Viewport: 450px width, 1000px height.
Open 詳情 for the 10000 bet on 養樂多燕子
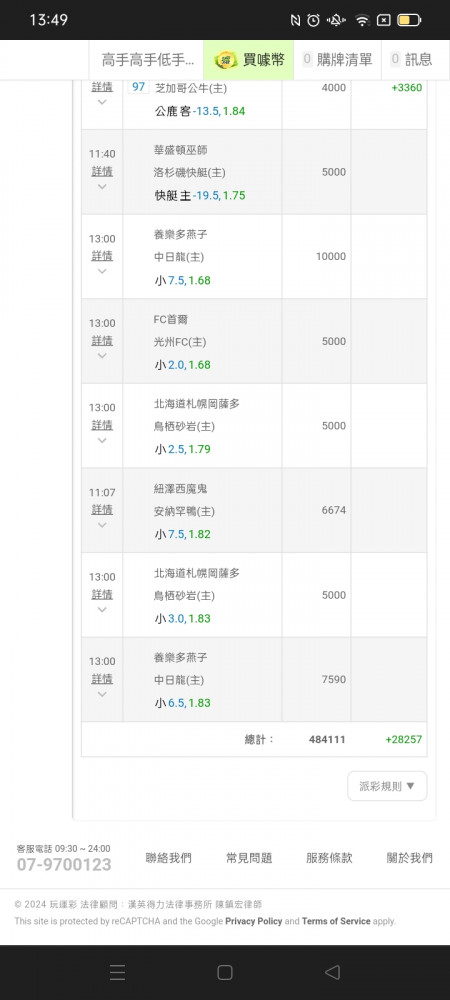tap(102, 256)
